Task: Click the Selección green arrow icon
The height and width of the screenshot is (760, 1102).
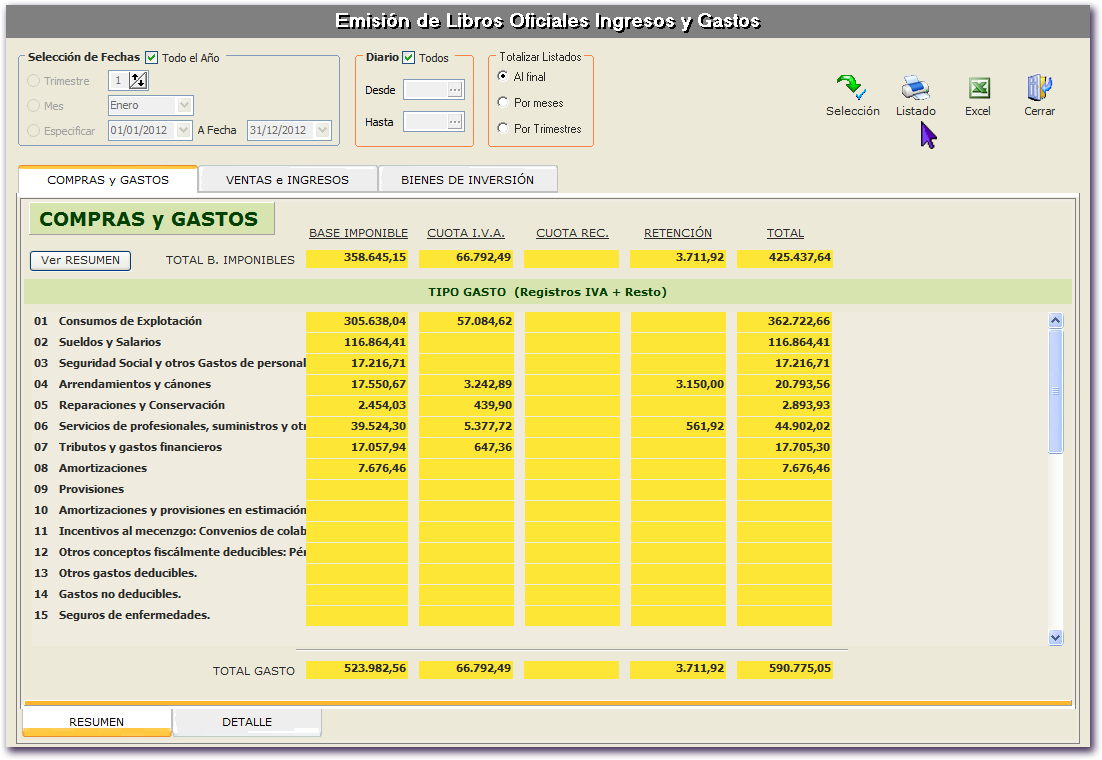Action: [x=851, y=87]
